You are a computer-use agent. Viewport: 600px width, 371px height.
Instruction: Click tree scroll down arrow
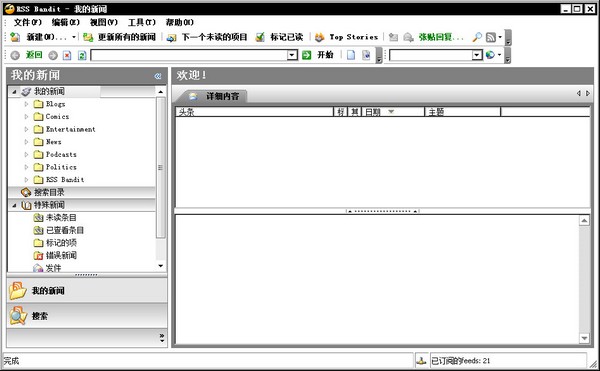(161, 266)
